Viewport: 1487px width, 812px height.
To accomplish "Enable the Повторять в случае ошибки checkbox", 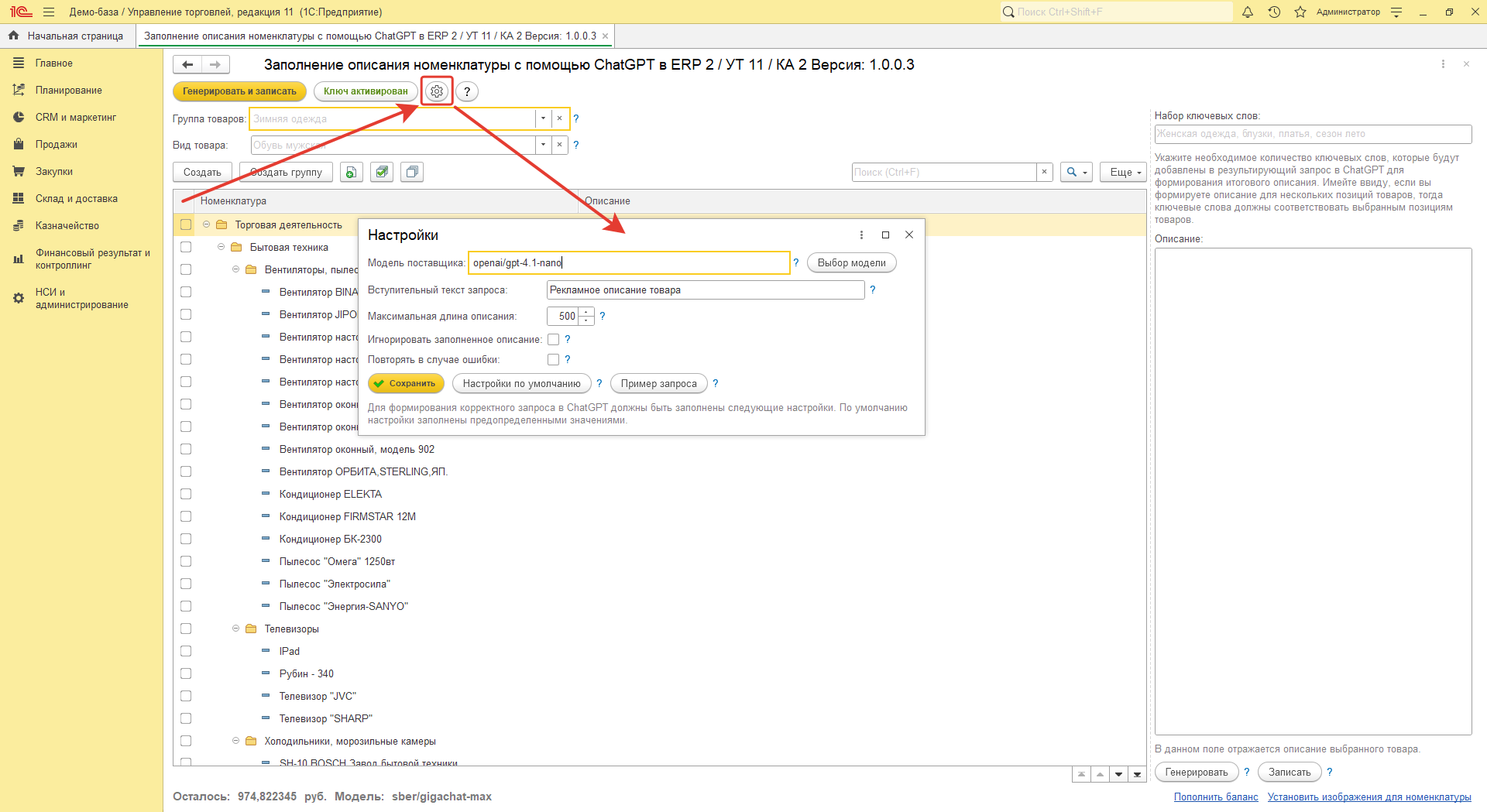I will tap(553, 359).
